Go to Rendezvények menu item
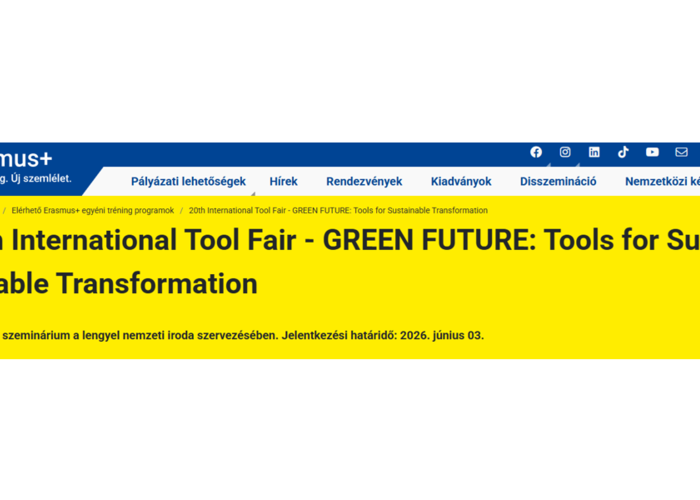Viewport: 700px width, 500px height. pyautogui.click(x=364, y=181)
